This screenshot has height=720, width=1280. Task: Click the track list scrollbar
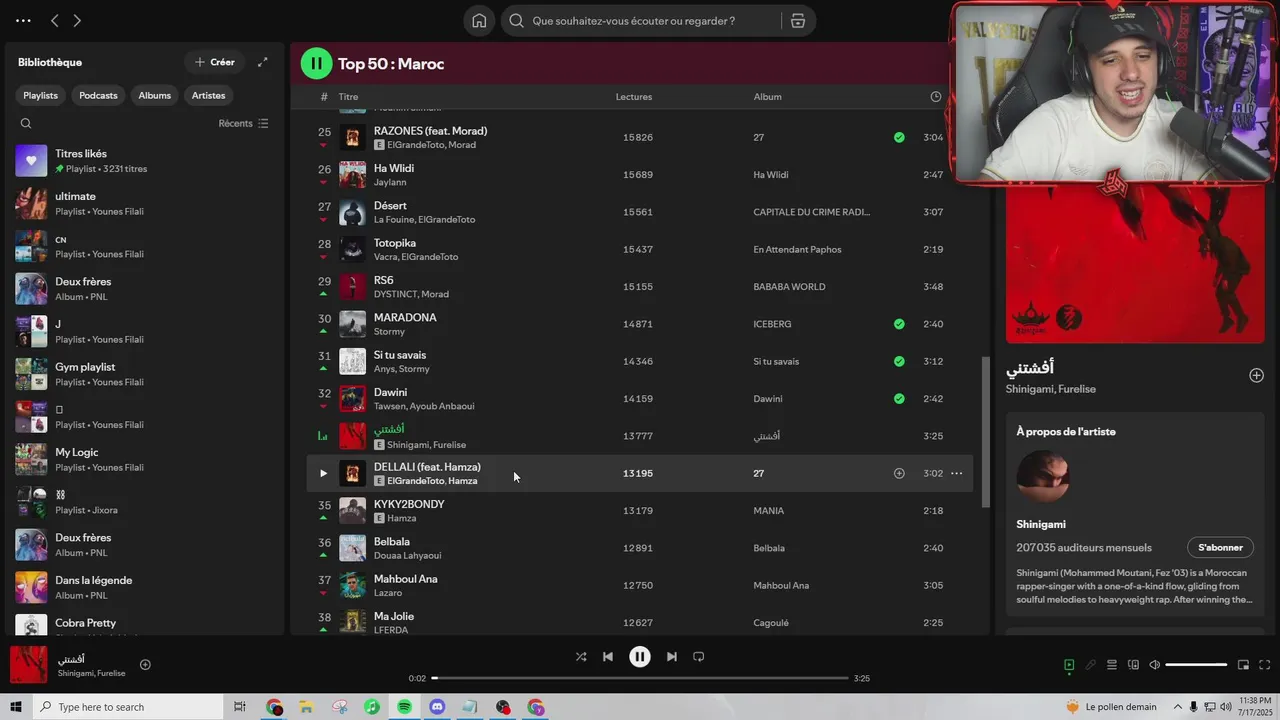click(986, 432)
